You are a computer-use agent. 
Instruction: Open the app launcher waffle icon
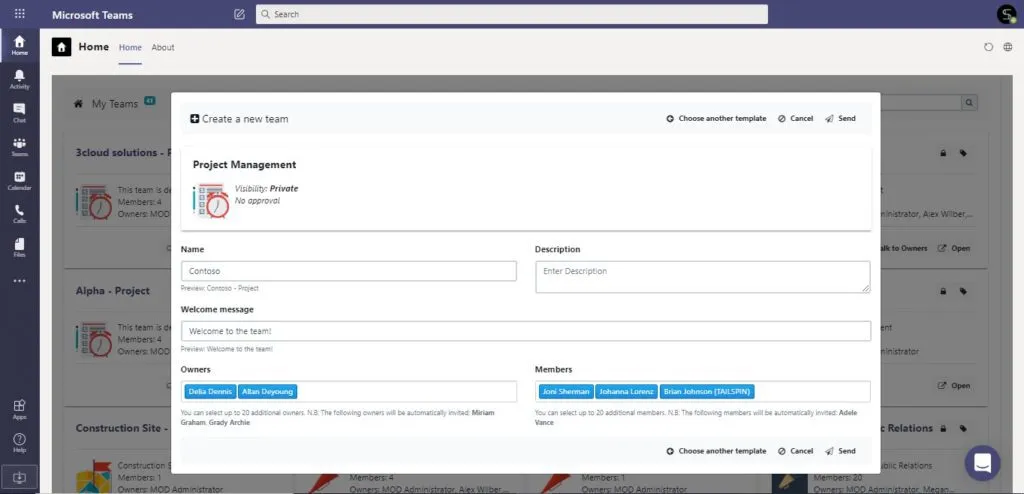(20, 14)
